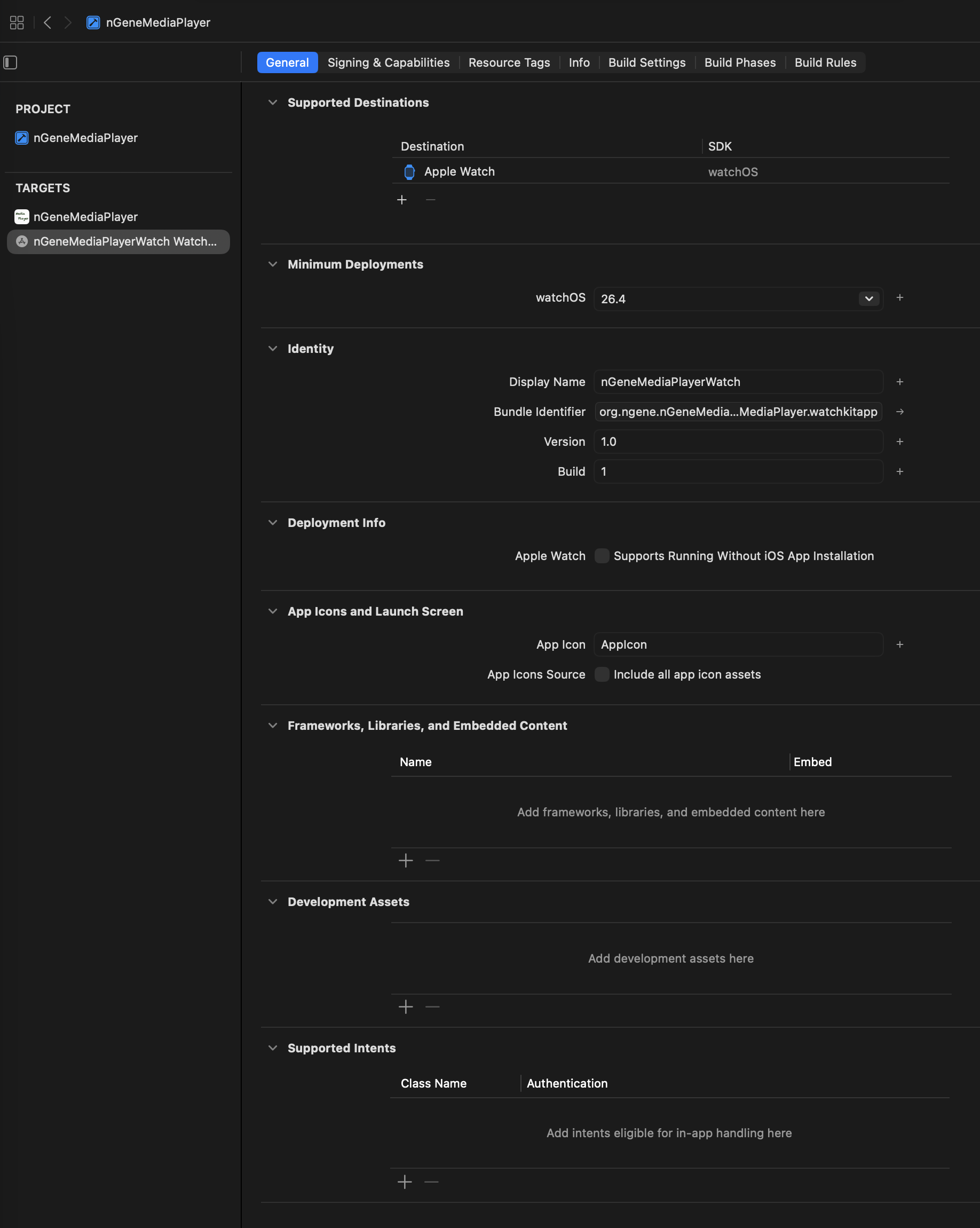Screen dimensions: 980x1228
Task: Add Build number condition plus
Action: coord(900,471)
